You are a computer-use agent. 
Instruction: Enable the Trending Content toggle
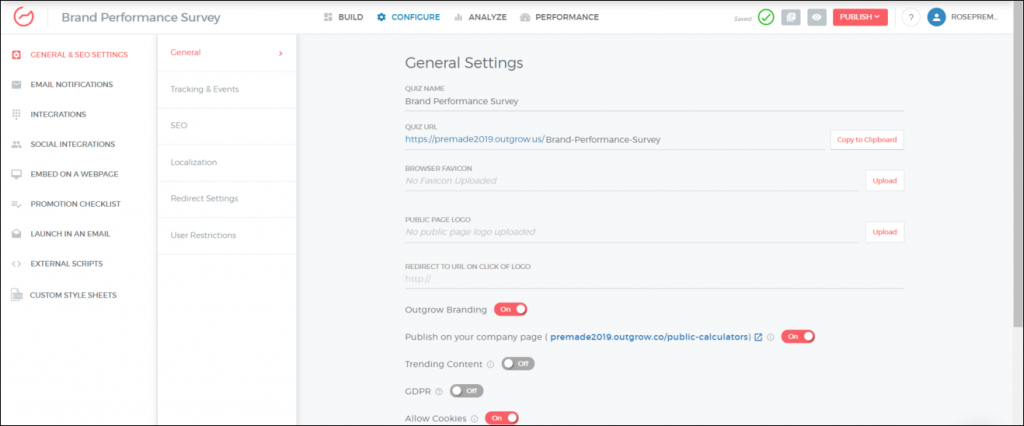(517, 364)
